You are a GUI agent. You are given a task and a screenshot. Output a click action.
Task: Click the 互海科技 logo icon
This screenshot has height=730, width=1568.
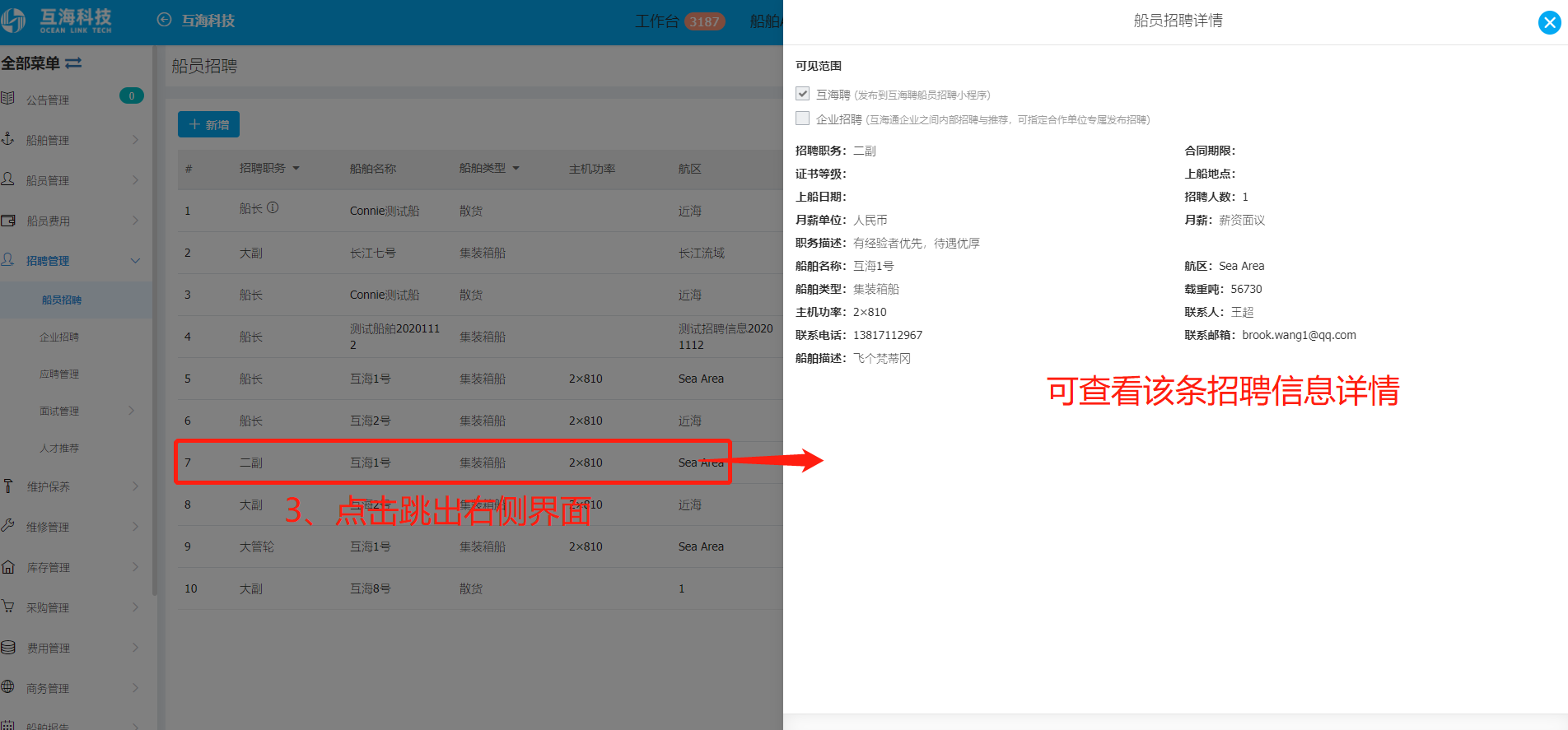coord(13,21)
